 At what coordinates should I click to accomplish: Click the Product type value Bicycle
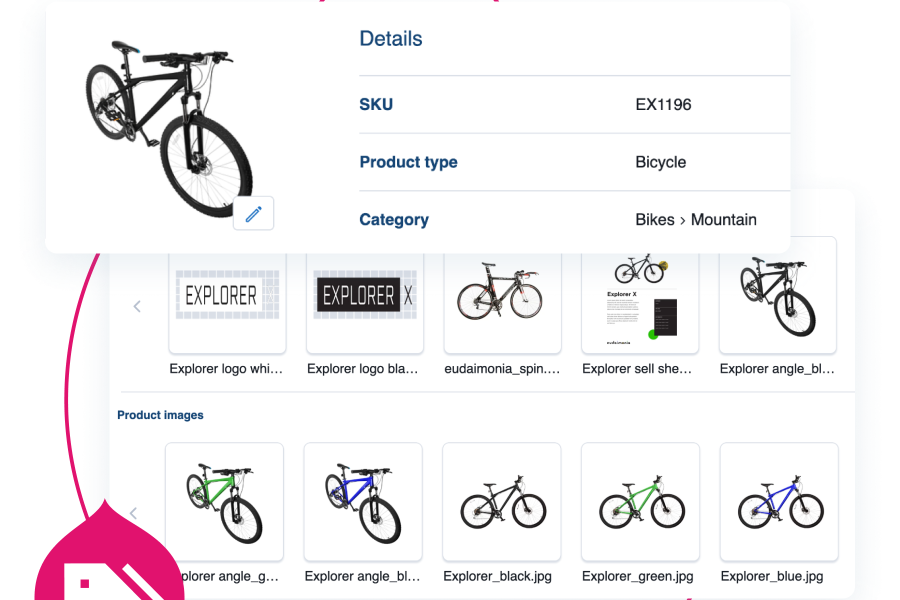click(661, 162)
